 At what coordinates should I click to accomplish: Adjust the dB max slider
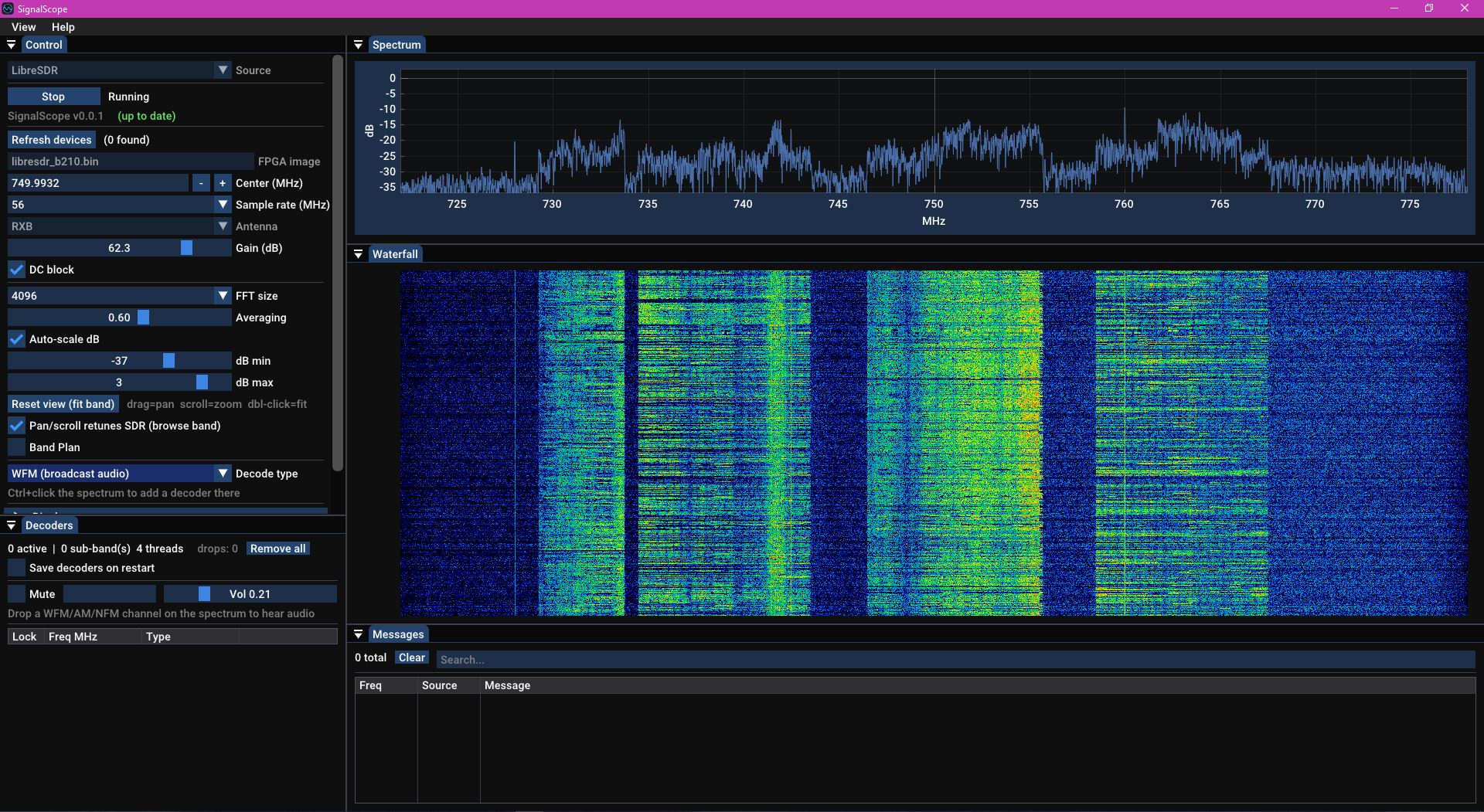[120, 382]
